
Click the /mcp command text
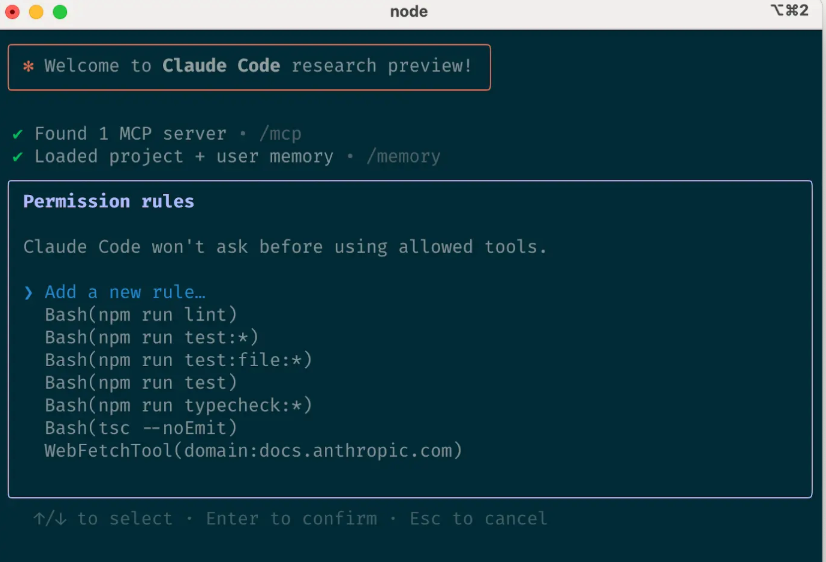tap(279, 134)
